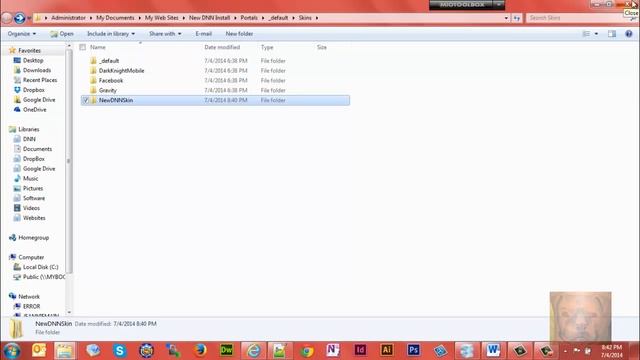Open Internet Explorer in the taskbar
Image resolution: width=640 pixels, height=360 pixels.
pos(253,351)
